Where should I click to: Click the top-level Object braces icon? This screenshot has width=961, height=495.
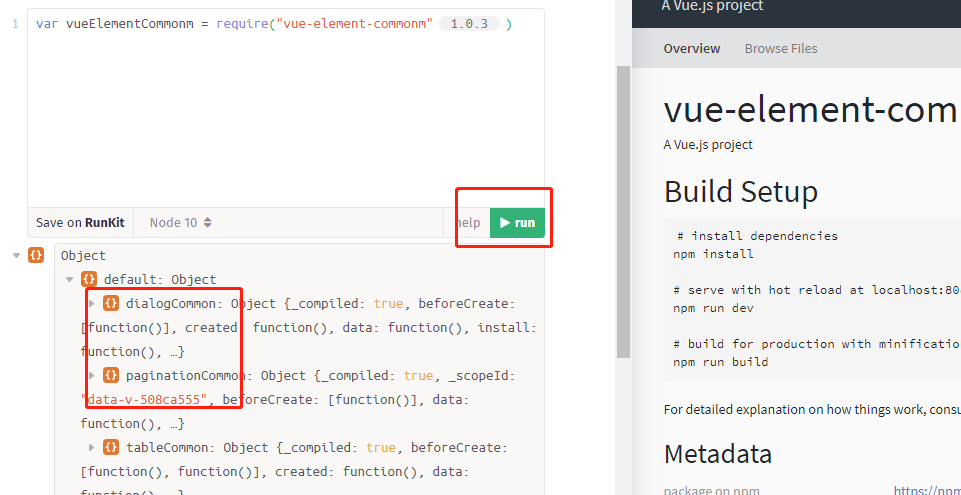click(x=36, y=255)
